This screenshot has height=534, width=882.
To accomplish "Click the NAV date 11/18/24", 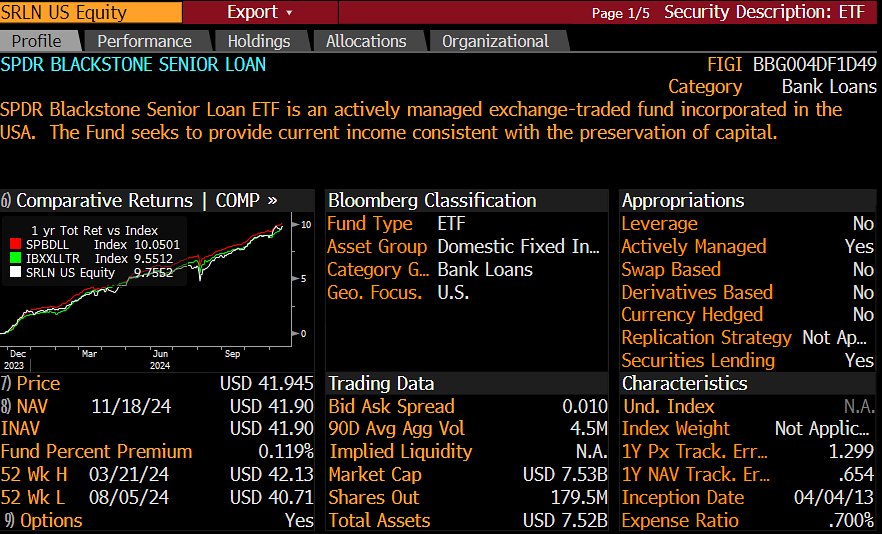I will pos(131,406).
